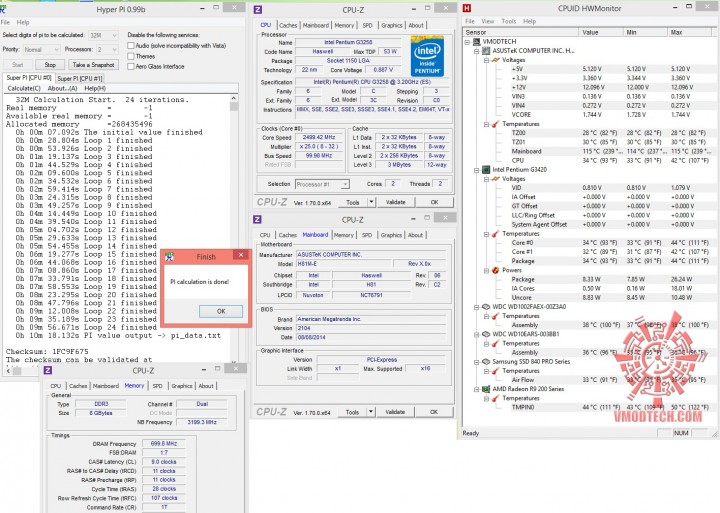Click the Tools button in top CPU-Z window
Viewport: 720px width, 513px height.
[353, 202]
